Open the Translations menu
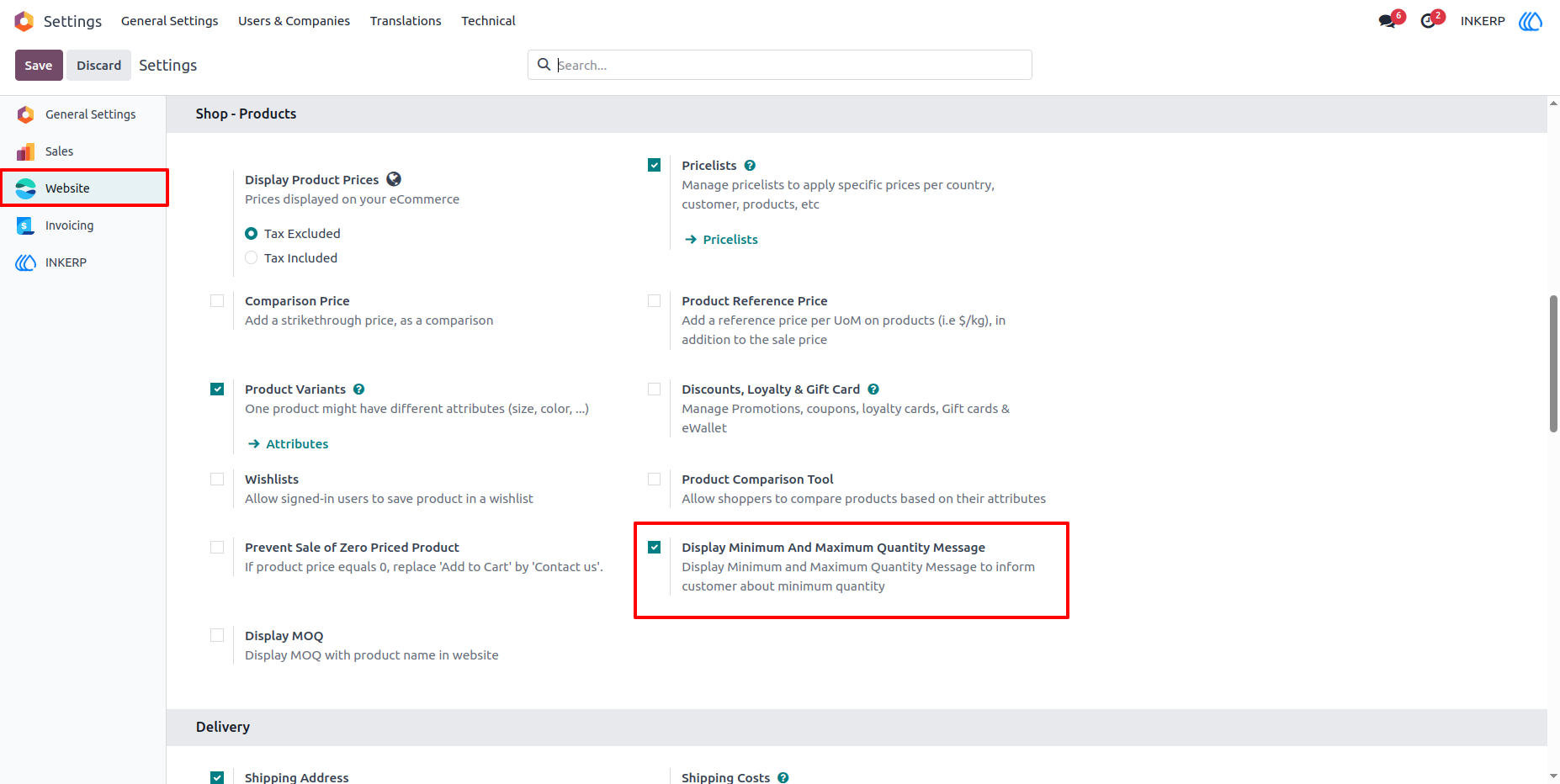This screenshot has width=1560, height=784. [x=406, y=21]
